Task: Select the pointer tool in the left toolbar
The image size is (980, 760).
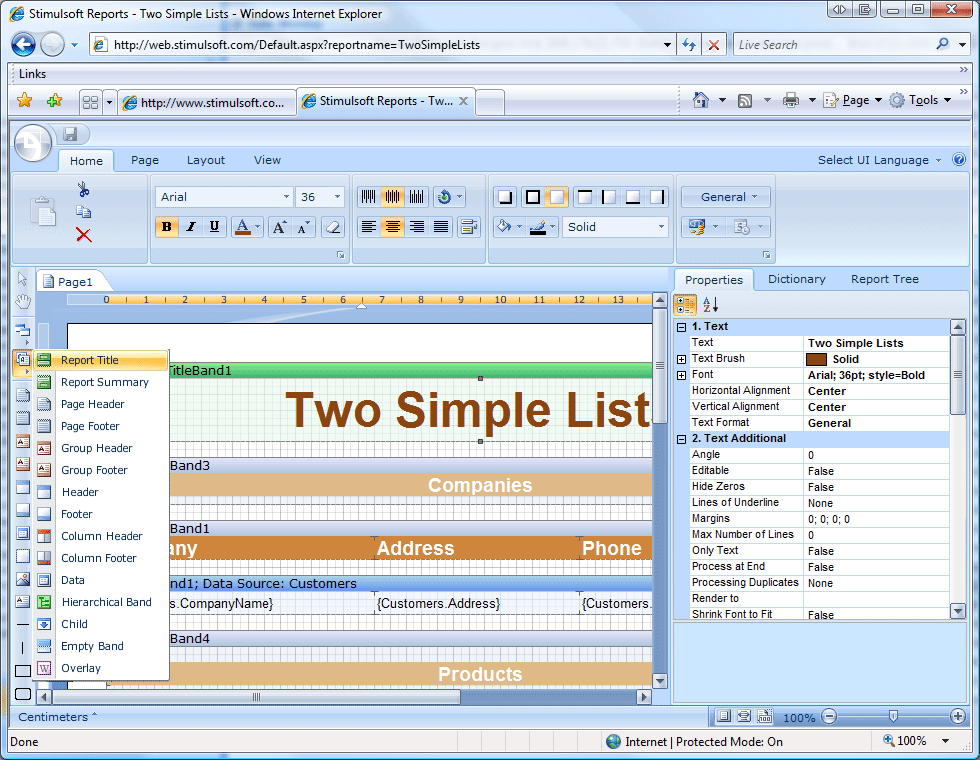Action: coord(22,279)
